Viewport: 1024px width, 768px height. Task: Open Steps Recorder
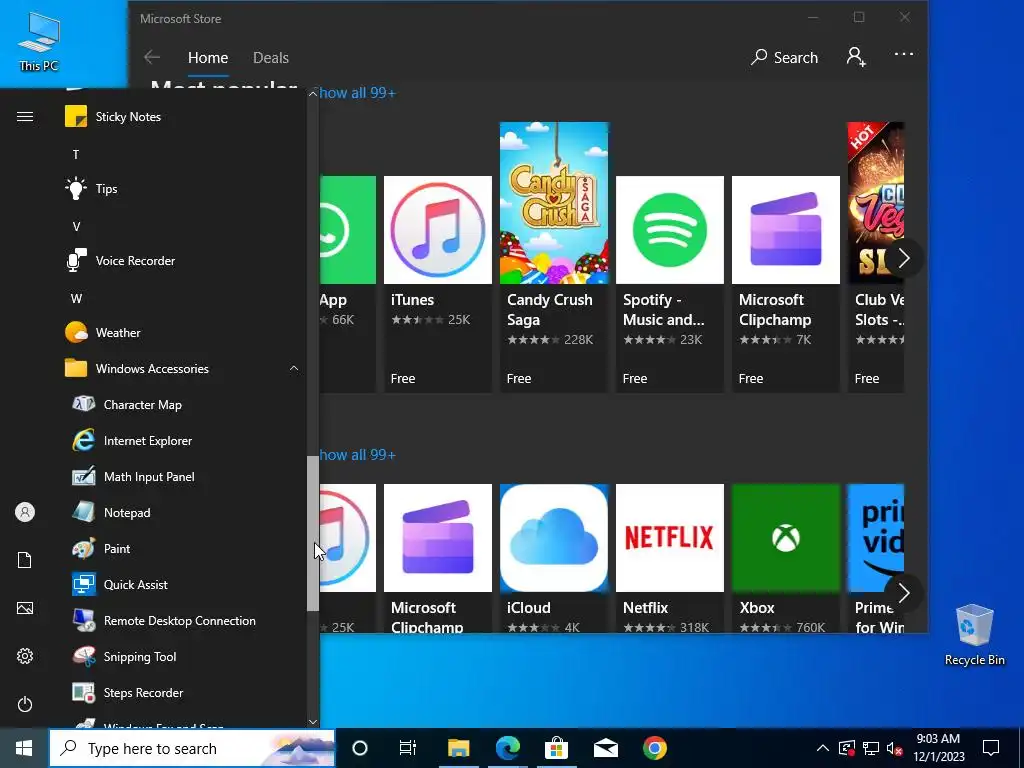click(x=183, y=693)
